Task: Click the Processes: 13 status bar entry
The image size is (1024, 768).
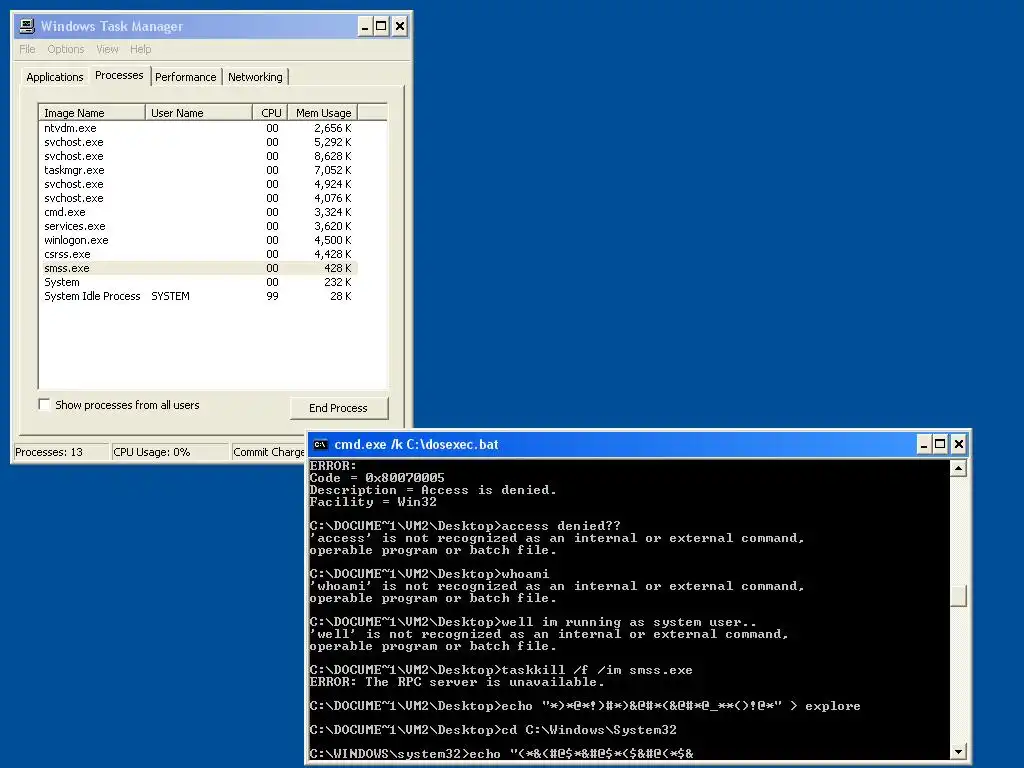Action: click(x=61, y=452)
